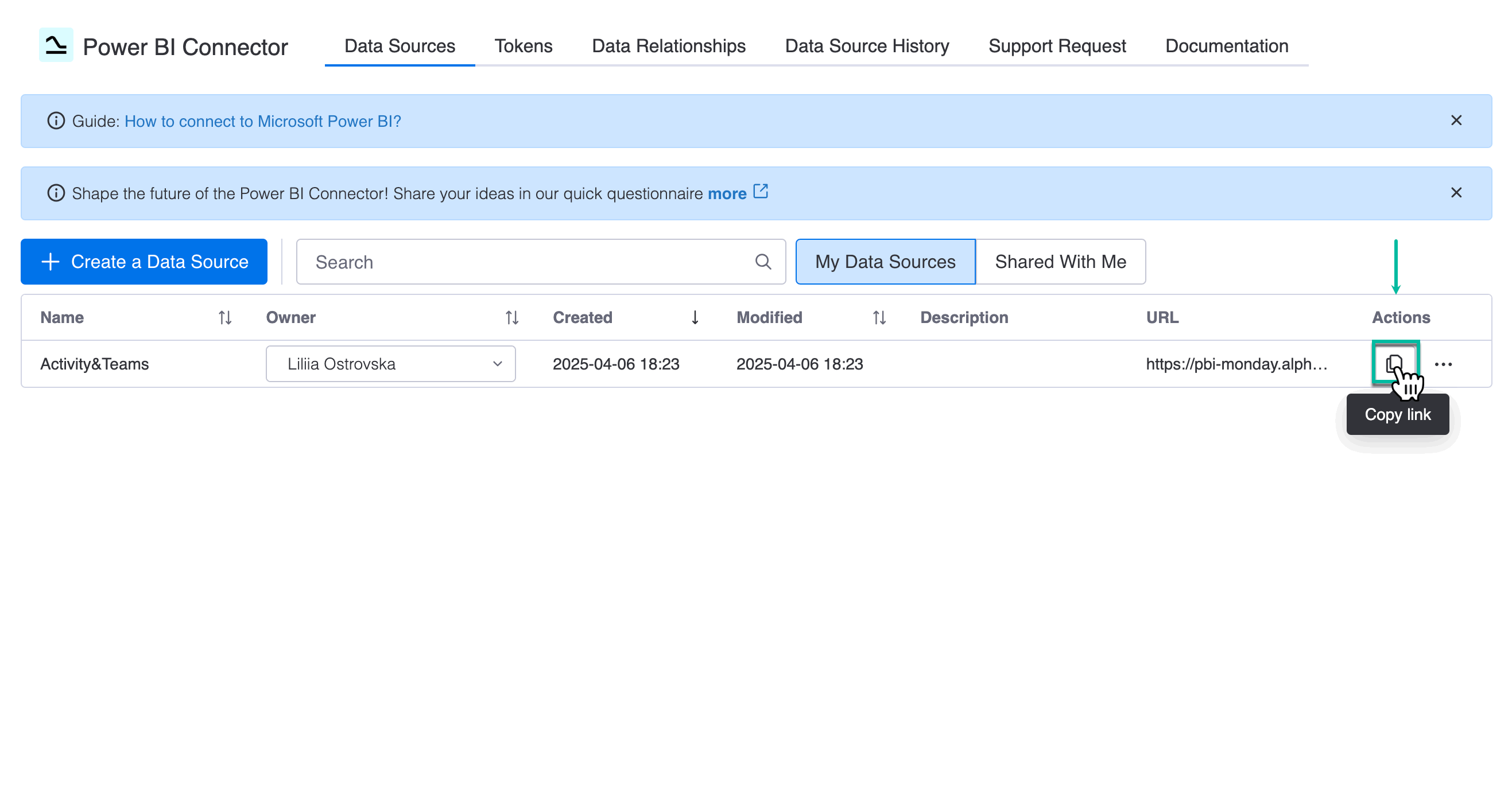Screen dimensions: 1512x801
Task: Click the Copy link icon for Activity&Teams
Action: tap(1397, 364)
